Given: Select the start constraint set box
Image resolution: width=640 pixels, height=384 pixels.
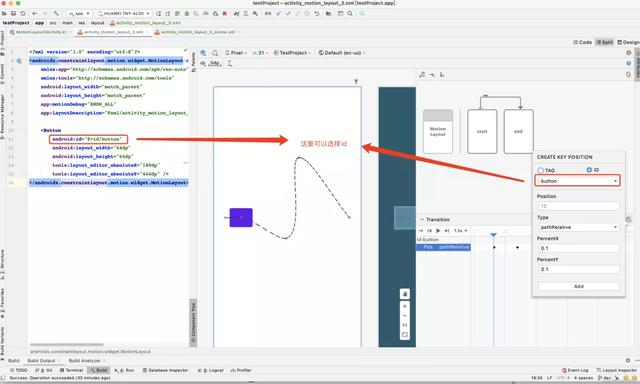Looking at the screenshot, I should [x=482, y=131].
